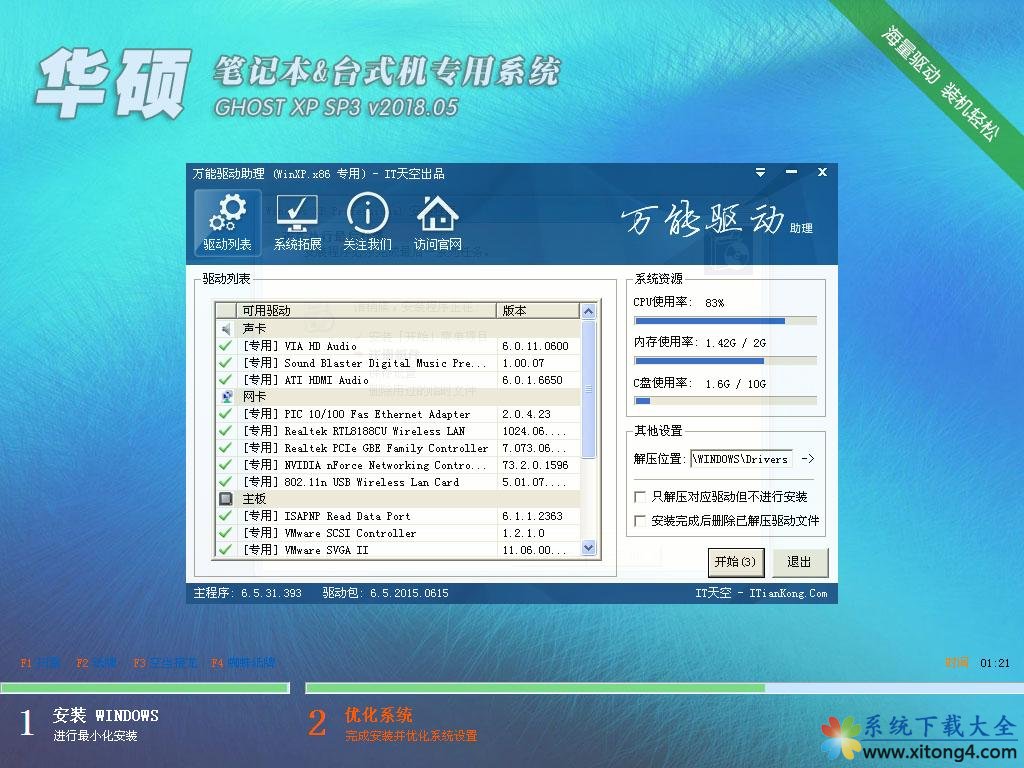Enable 只解压对应驱动但不进行安装 option

point(640,497)
